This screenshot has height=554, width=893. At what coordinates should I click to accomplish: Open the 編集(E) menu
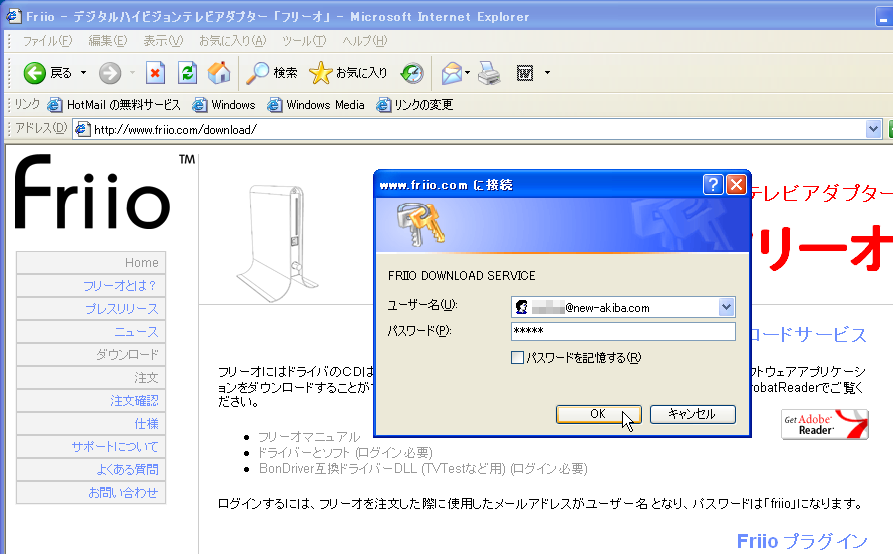pos(108,41)
